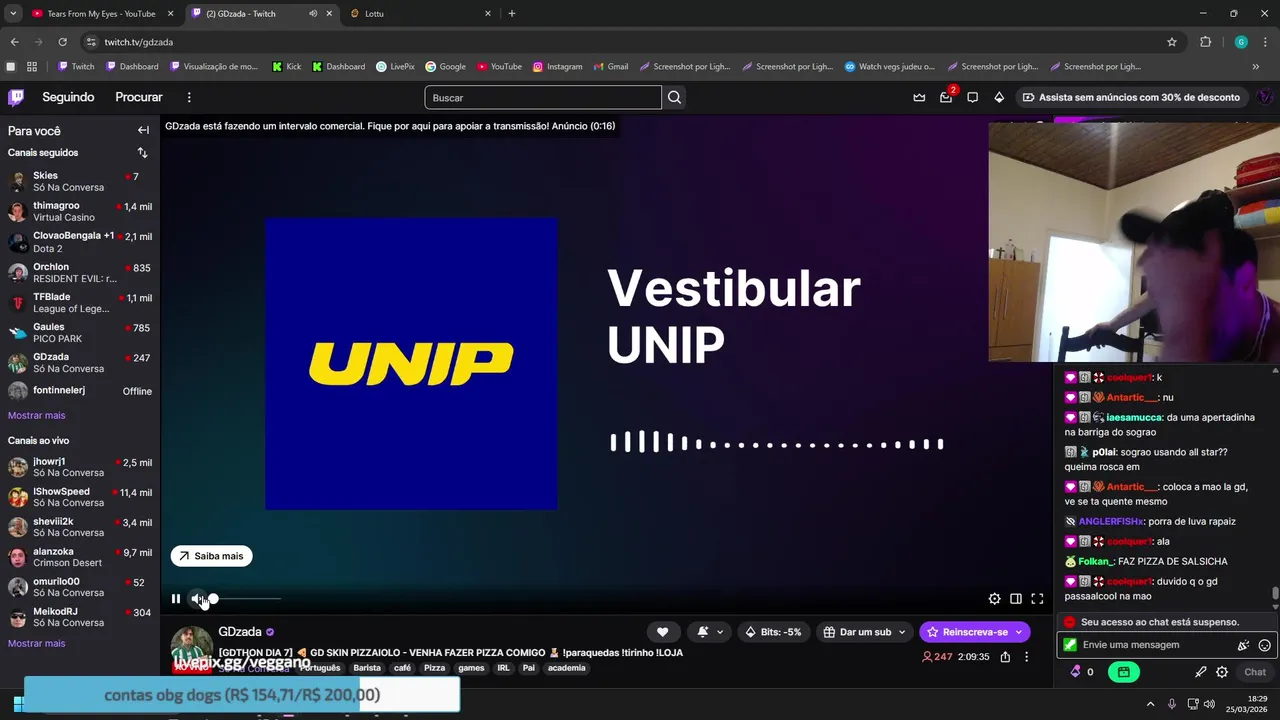
Task: Open IShowSpeed channel in the sidebar
Action: 80,497
